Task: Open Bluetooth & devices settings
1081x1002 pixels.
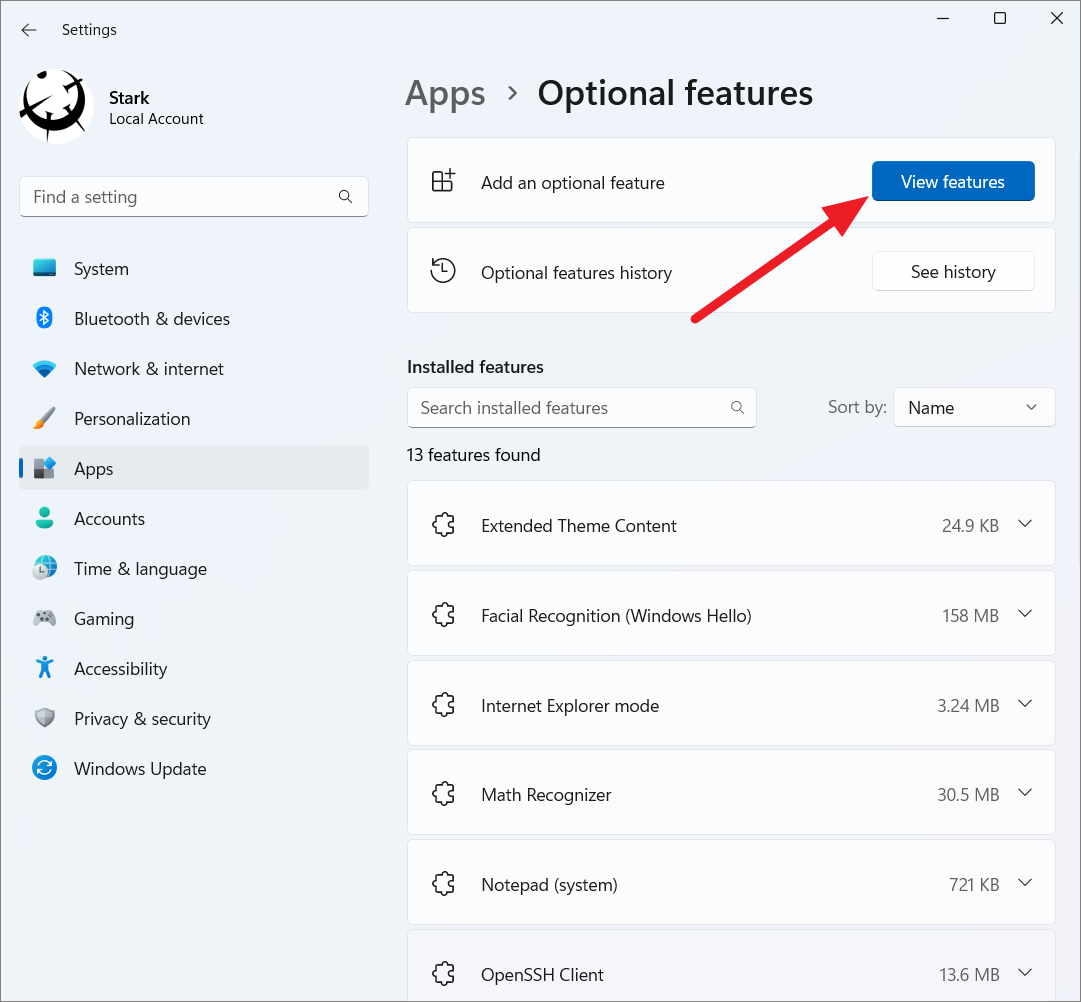Action: coord(44,318)
